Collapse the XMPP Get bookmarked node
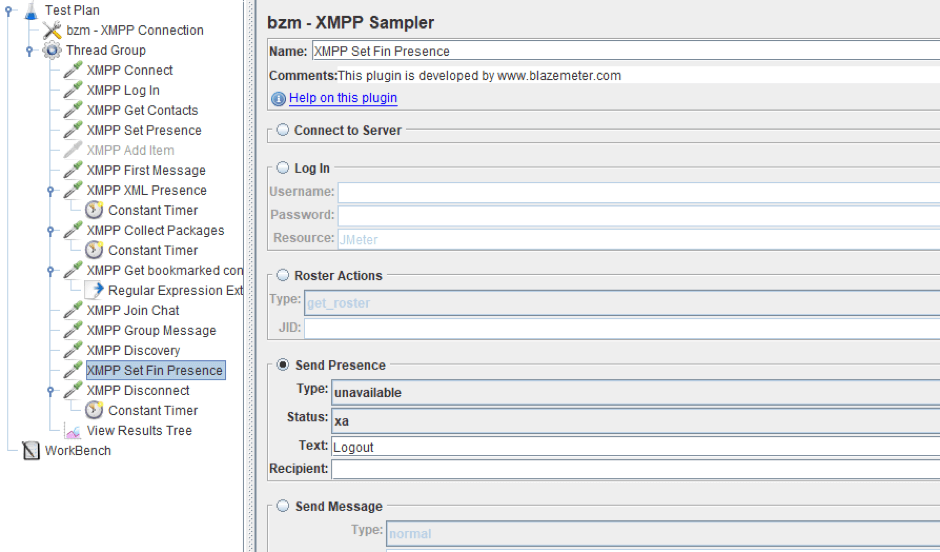This screenshot has width=940, height=552. pos(51,271)
